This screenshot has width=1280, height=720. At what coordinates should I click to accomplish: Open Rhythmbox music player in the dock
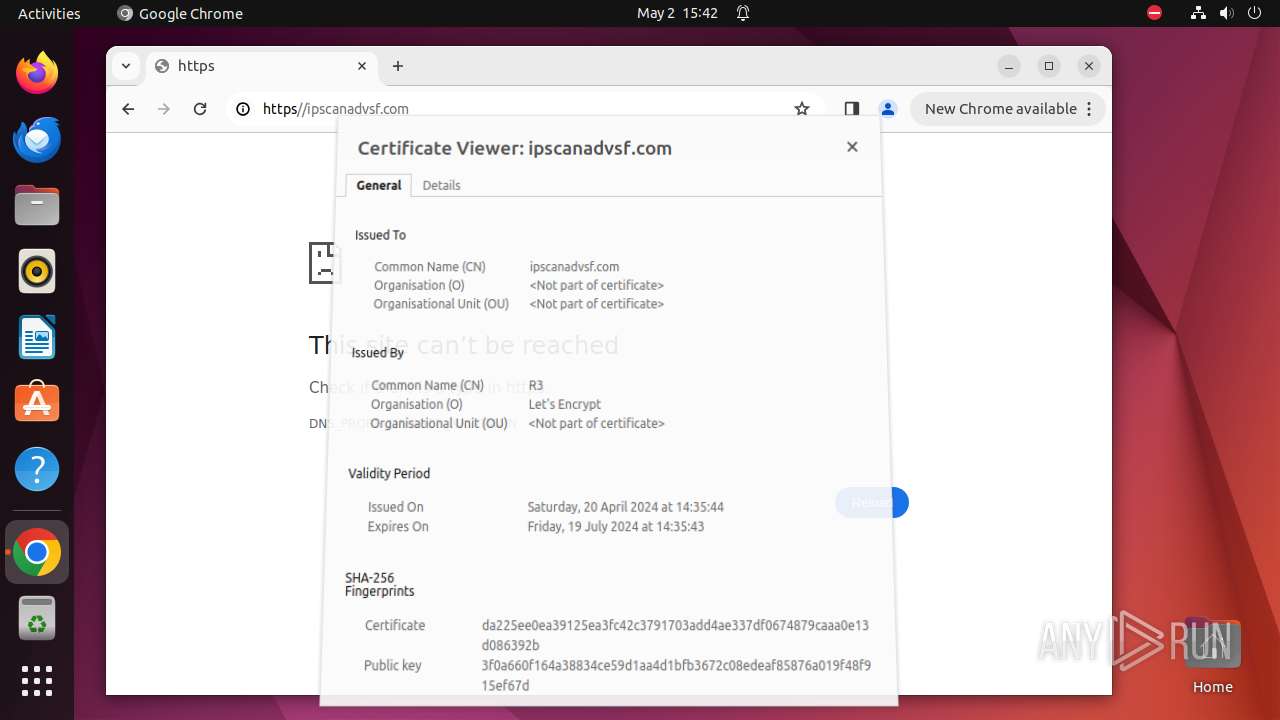pyautogui.click(x=37, y=271)
